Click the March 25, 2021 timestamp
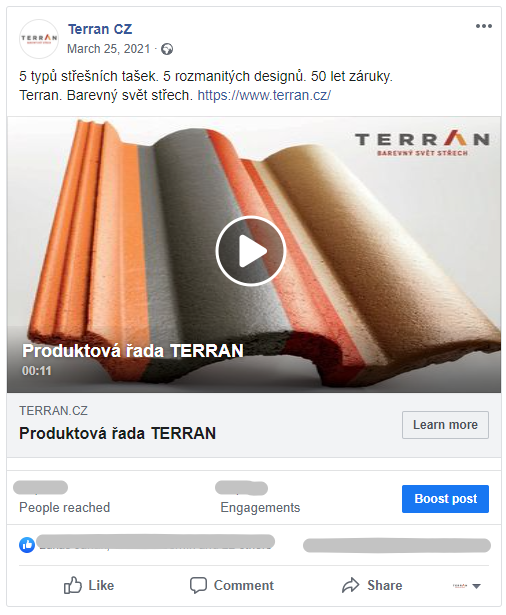Viewport: 506px width, 615px height. [109, 49]
